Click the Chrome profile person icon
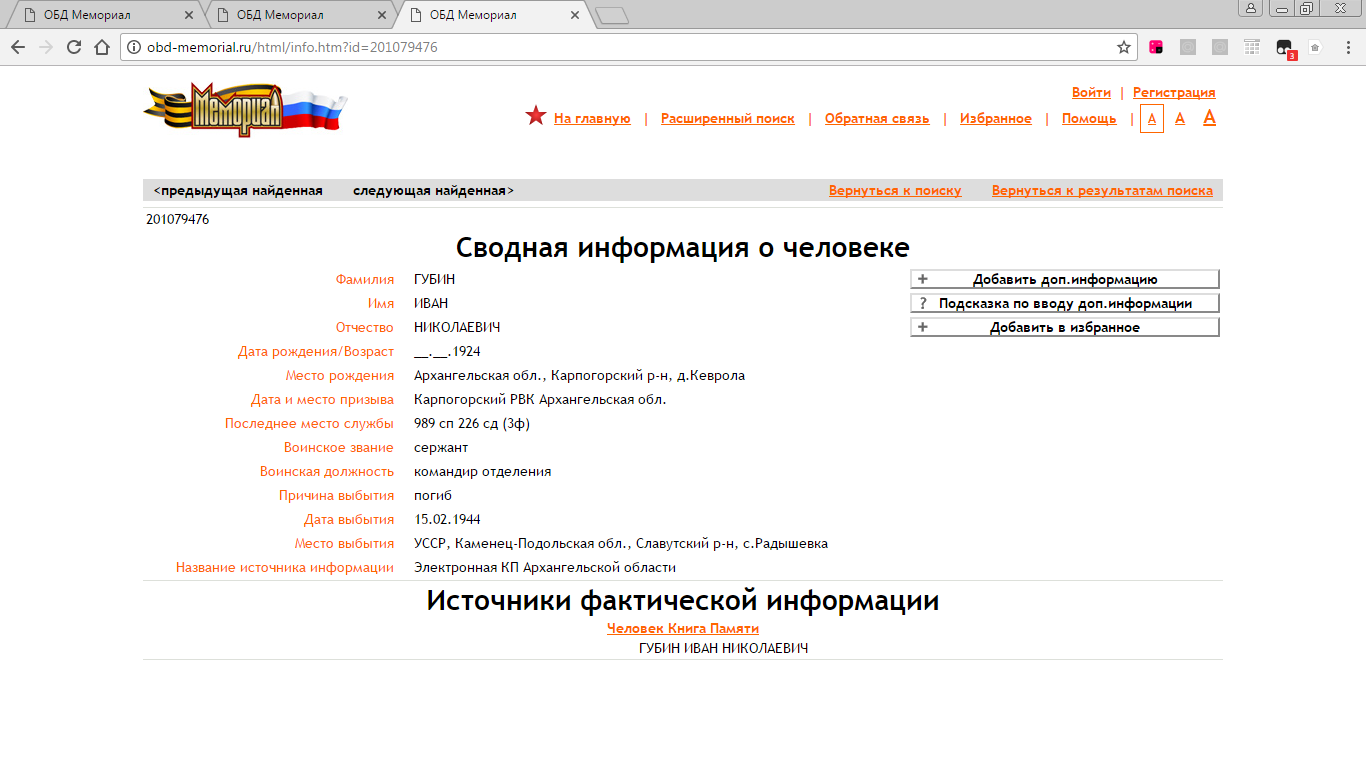The image size is (1366, 768). [1250, 8]
